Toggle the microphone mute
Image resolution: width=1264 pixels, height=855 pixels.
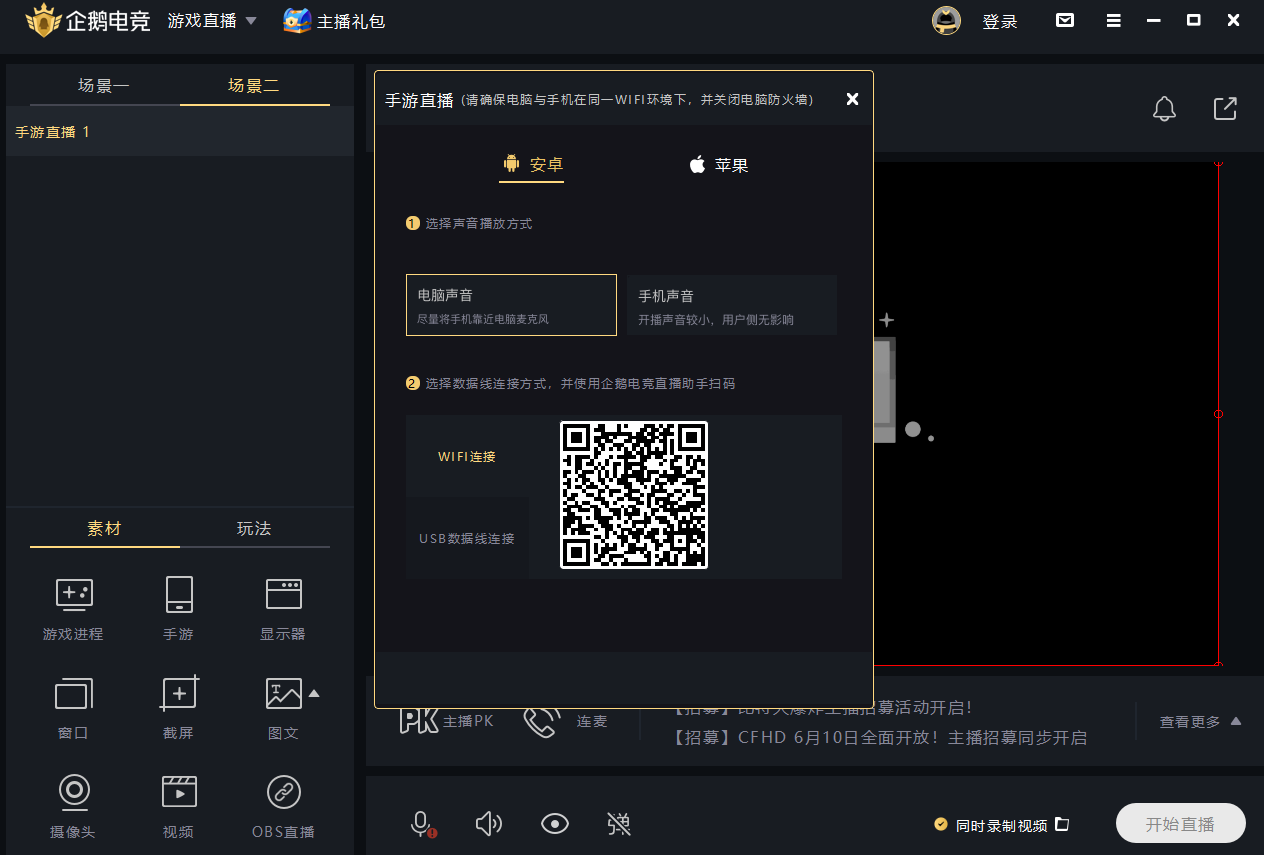click(x=422, y=824)
